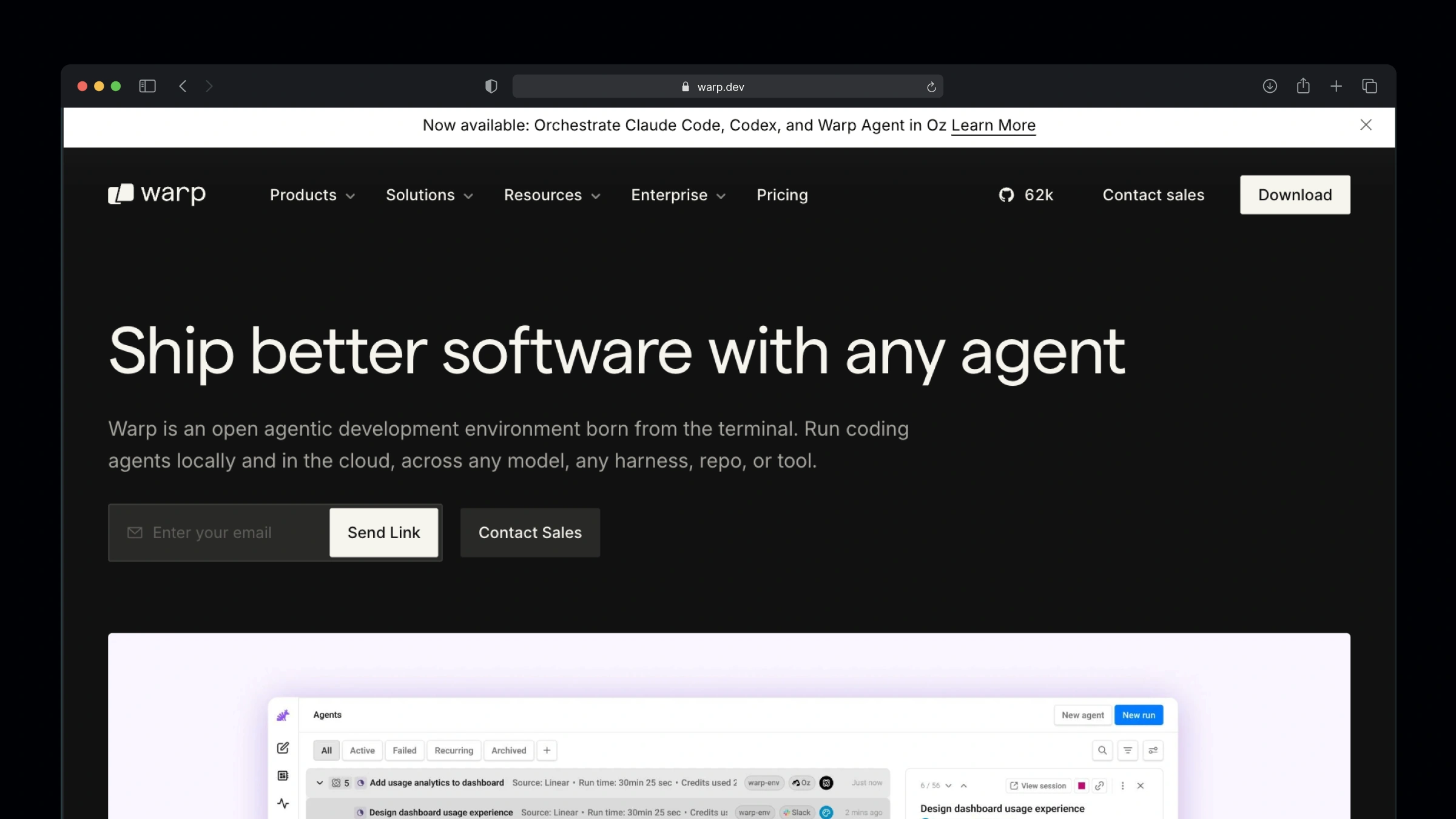Click the warp.dev address bar
The image size is (1456, 819).
coord(727,86)
